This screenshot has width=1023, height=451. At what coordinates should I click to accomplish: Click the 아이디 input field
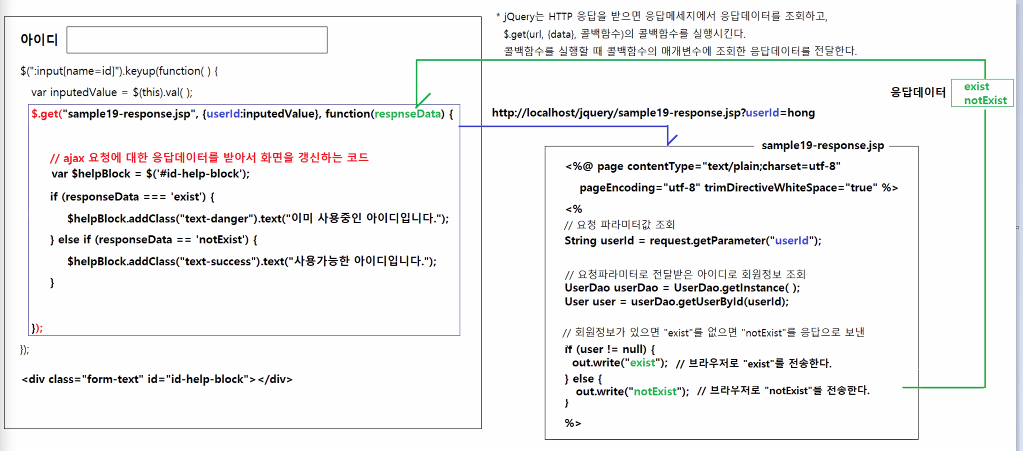[197, 40]
